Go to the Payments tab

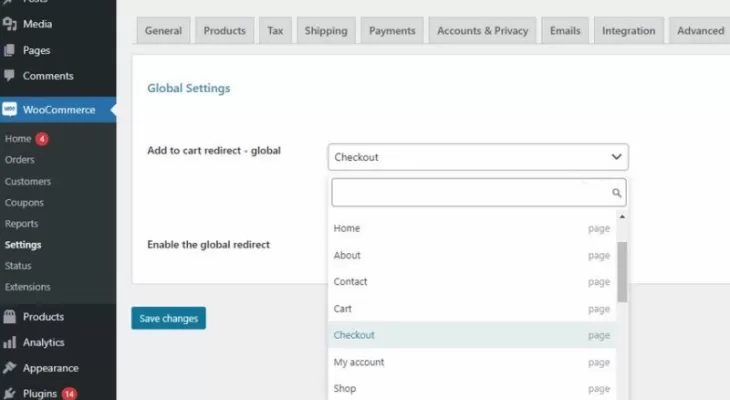coord(392,31)
